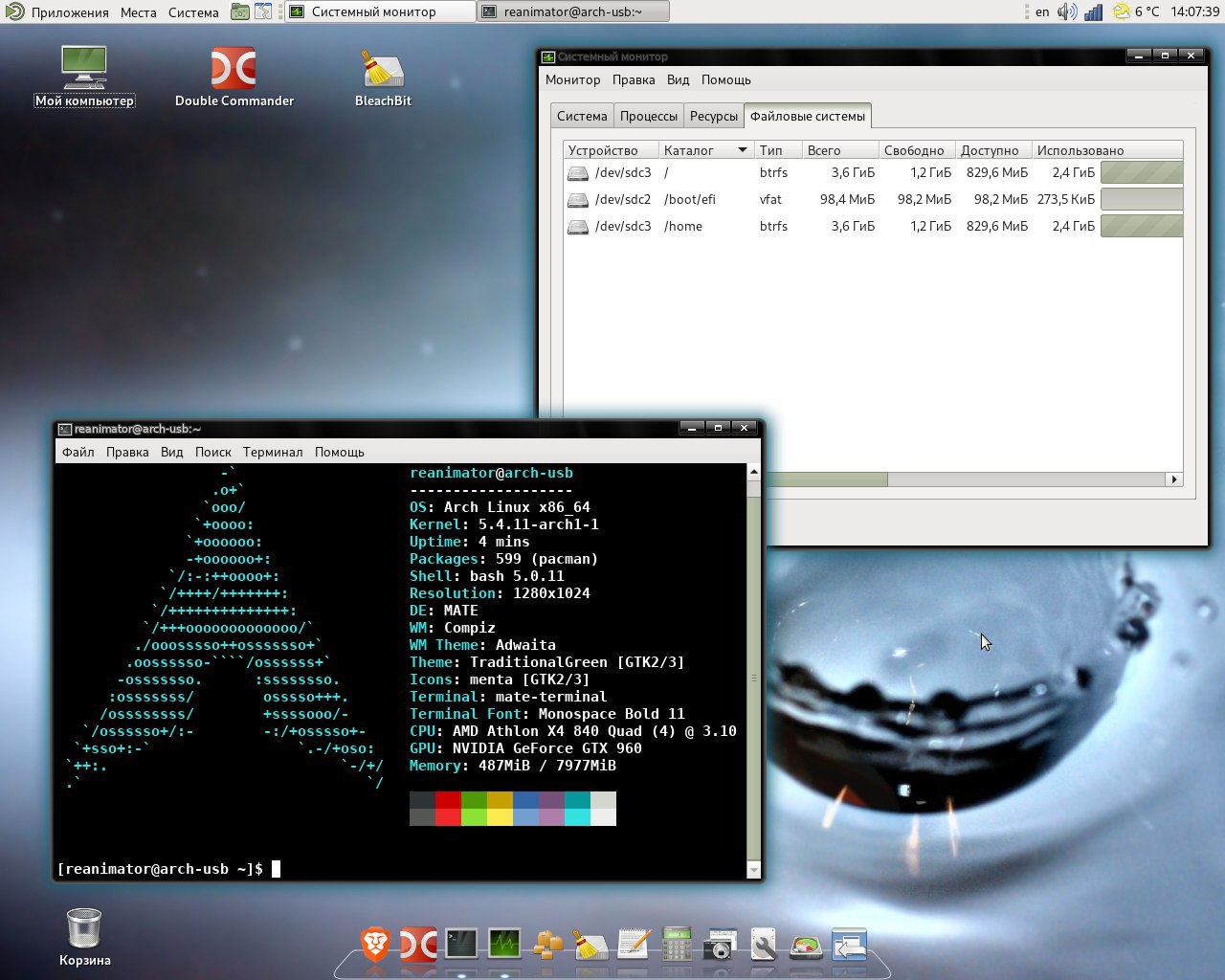Switch to reanimator@arch-usb taskbar button
The width and height of the screenshot is (1225, 980).
click(x=573, y=11)
